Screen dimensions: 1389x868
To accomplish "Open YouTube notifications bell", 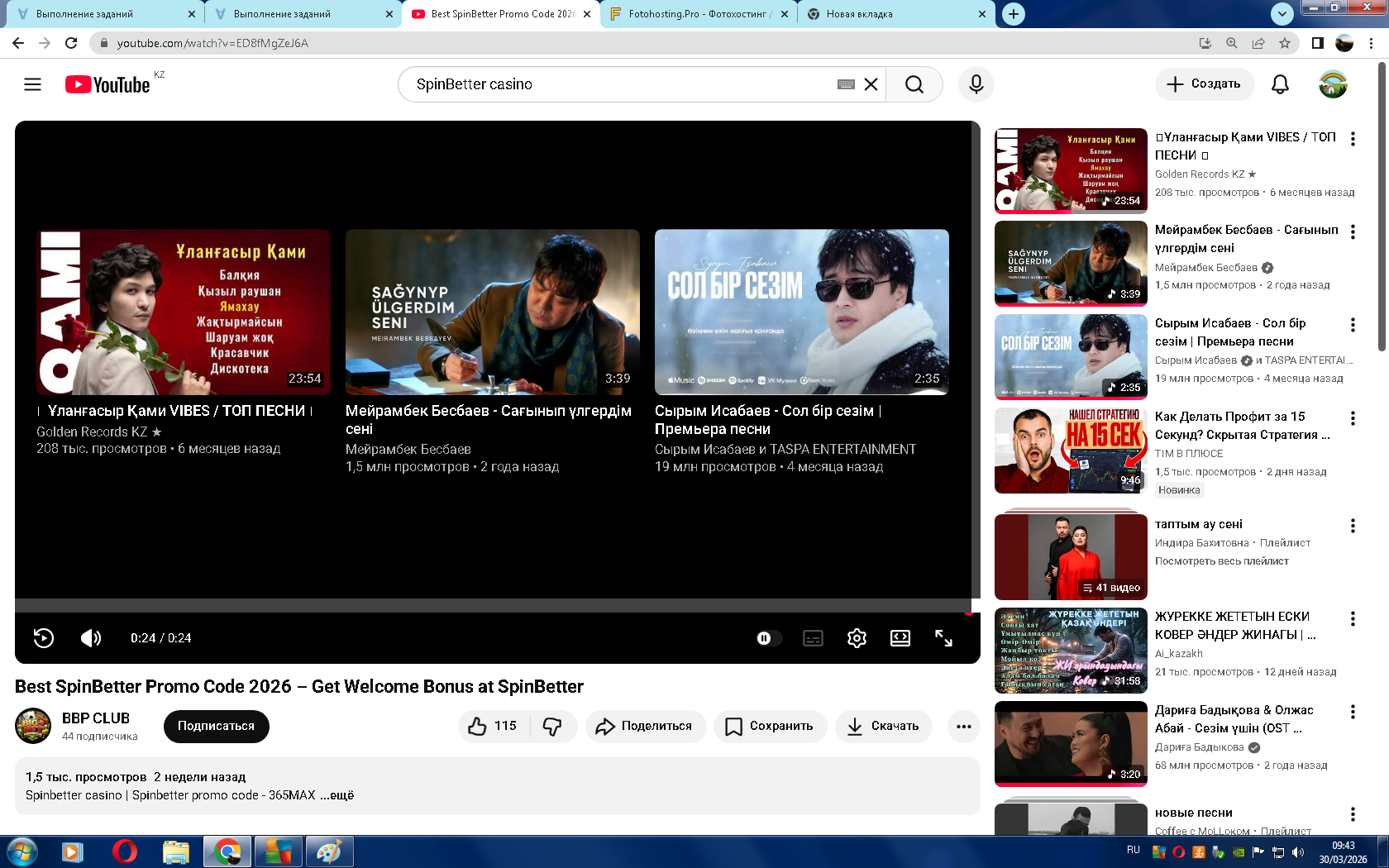I will pos(1280,84).
